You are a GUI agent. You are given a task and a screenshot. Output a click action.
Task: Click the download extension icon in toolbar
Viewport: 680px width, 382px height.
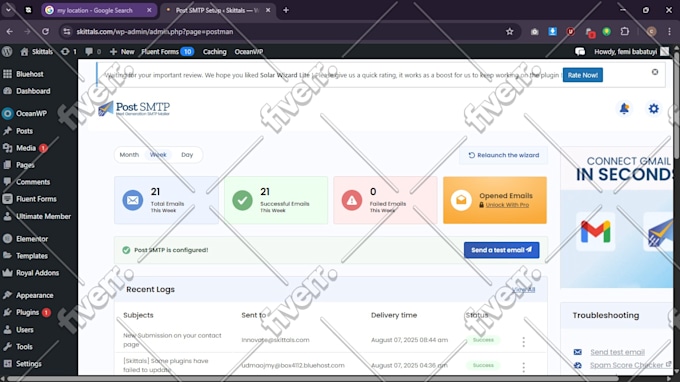(552, 31)
